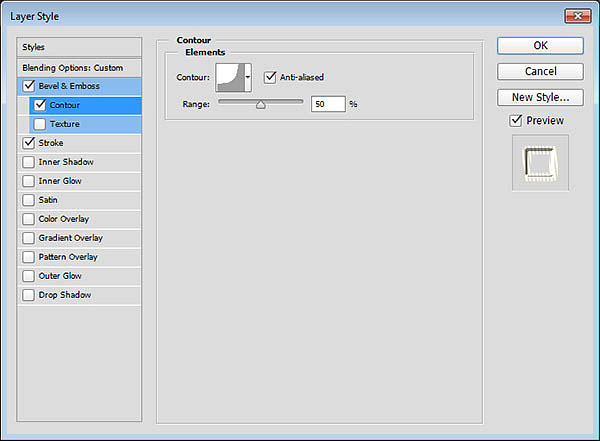Uncheck the Contour sub-effect checkbox

(x=40, y=105)
